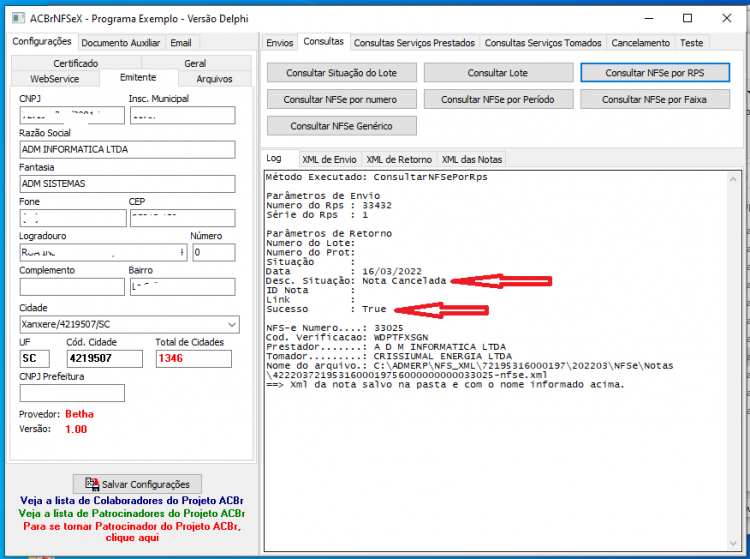This screenshot has width=750, height=559.
Task: Click the Razão Social input field
Action: pos(127,149)
